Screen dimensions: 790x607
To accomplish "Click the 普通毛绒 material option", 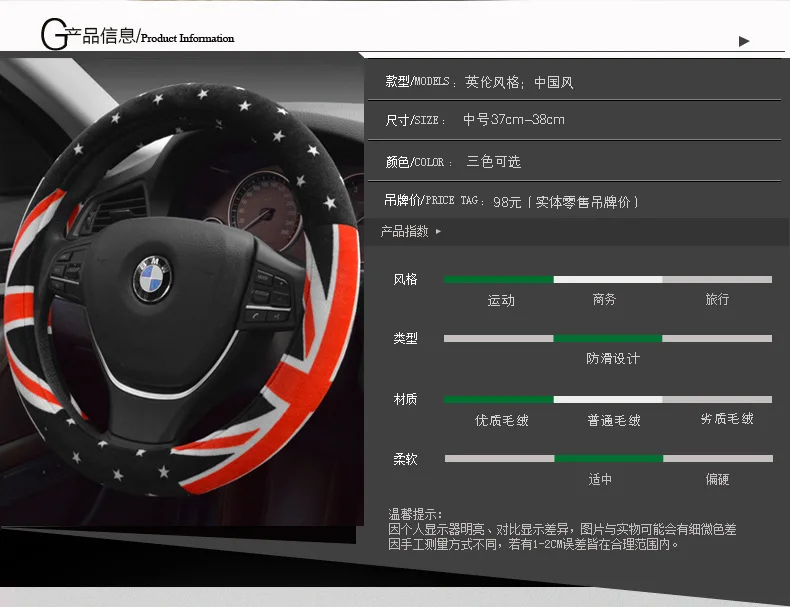I will [x=614, y=420].
